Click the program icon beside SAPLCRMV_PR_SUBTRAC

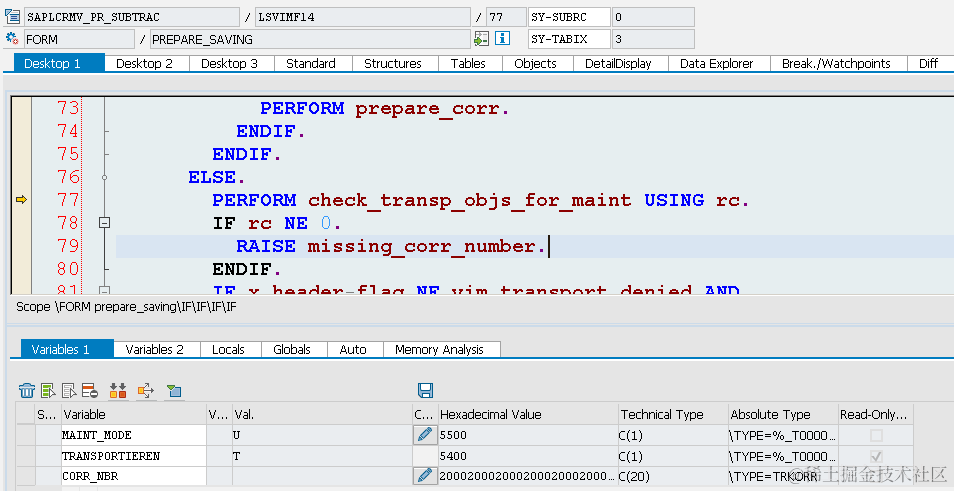pyautogui.click(x=12, y=16)
